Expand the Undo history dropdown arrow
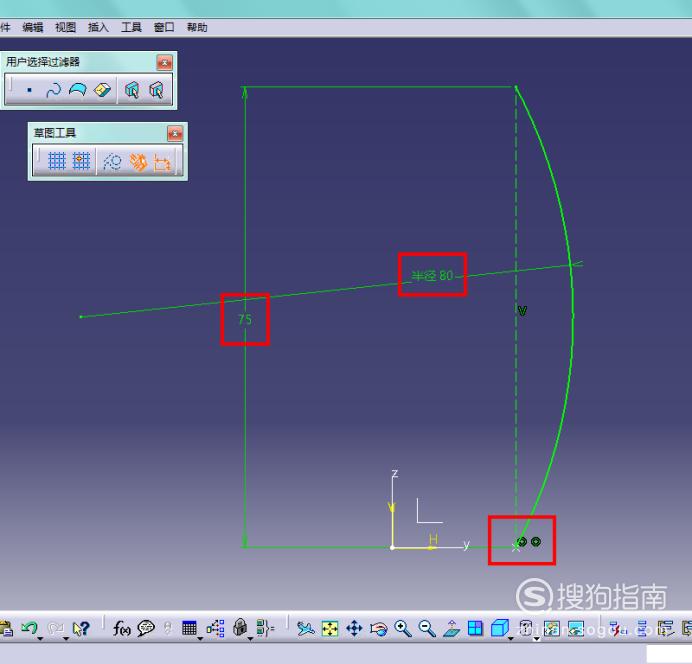Screen dimensions: 692x664 click(40, 638)
